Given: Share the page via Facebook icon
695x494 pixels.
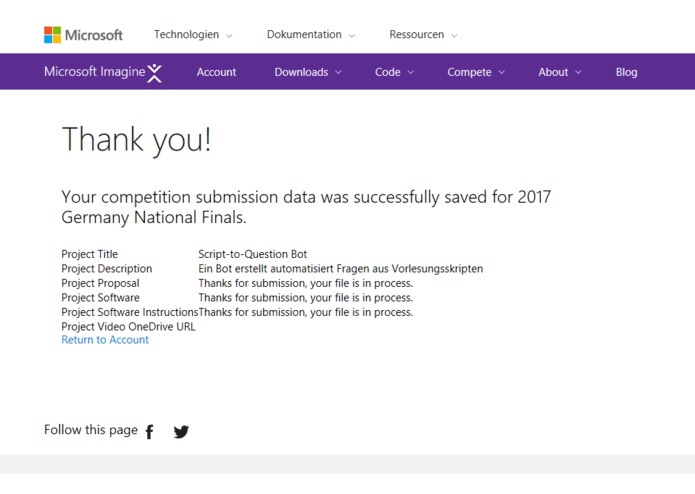Looking at the screenshot, I should 150,431.
